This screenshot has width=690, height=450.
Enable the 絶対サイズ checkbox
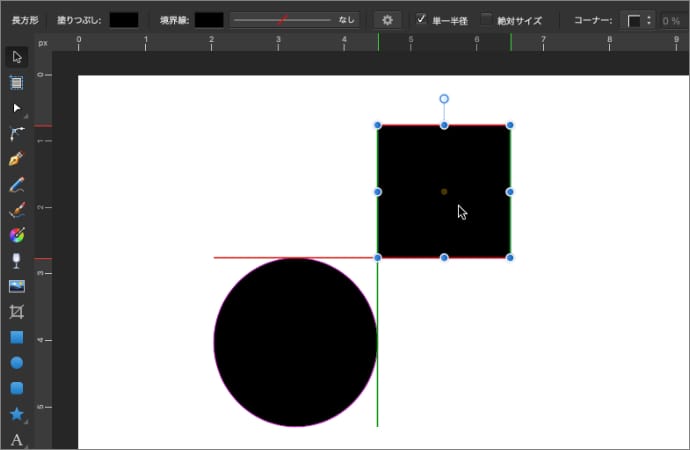click(x=486, y=19)
